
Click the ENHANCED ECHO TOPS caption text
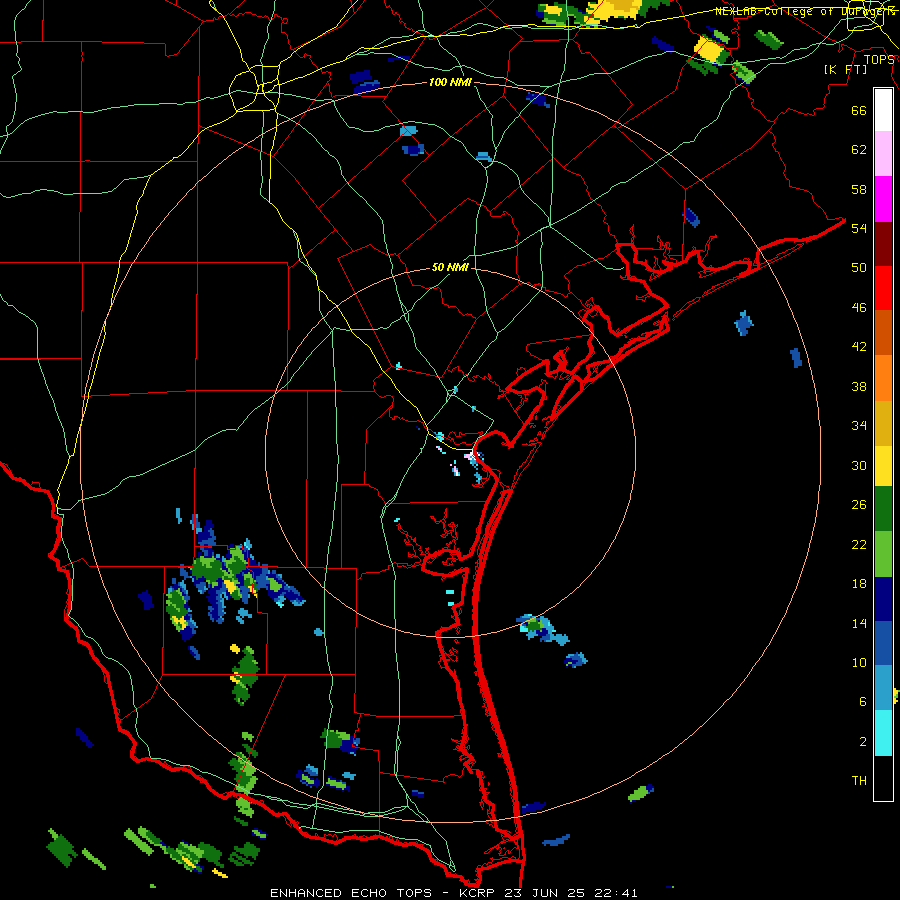351,893
